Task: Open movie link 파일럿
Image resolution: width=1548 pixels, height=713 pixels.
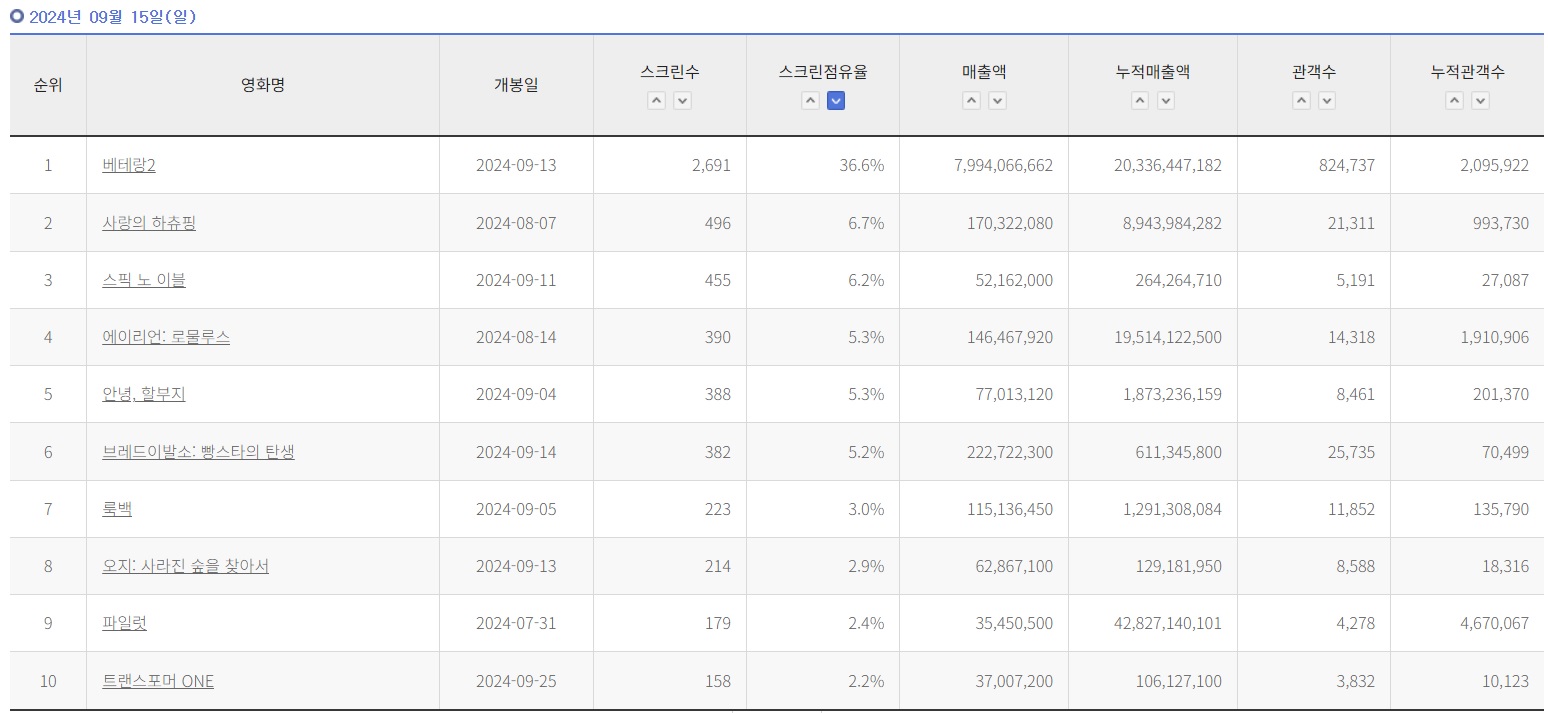Action: pyautogui.click(x=124, y=623)
